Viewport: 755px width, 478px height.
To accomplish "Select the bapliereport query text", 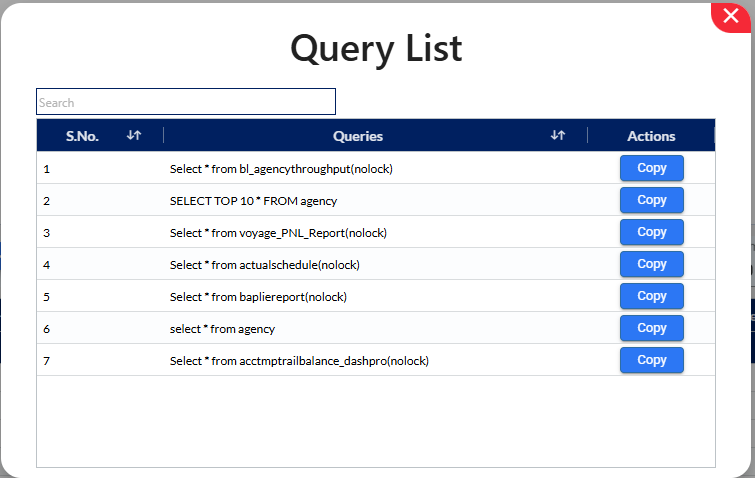I will point(258,297).
